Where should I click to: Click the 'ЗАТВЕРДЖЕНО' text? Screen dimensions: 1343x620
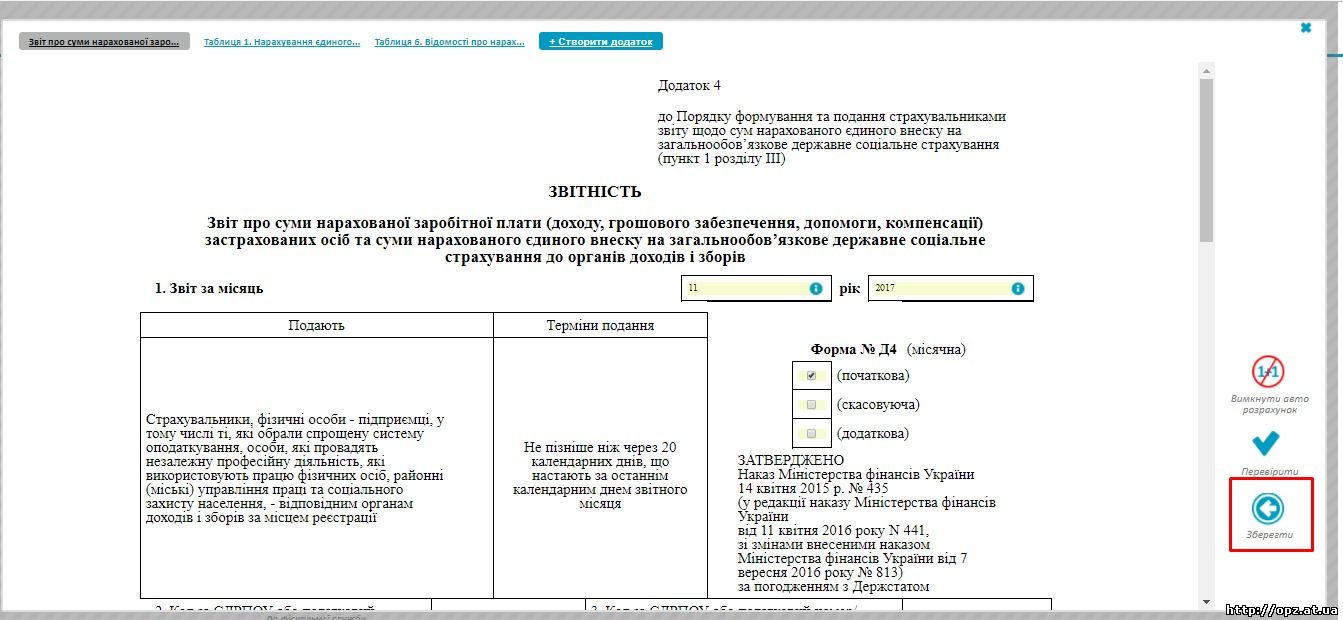[791, 460]
